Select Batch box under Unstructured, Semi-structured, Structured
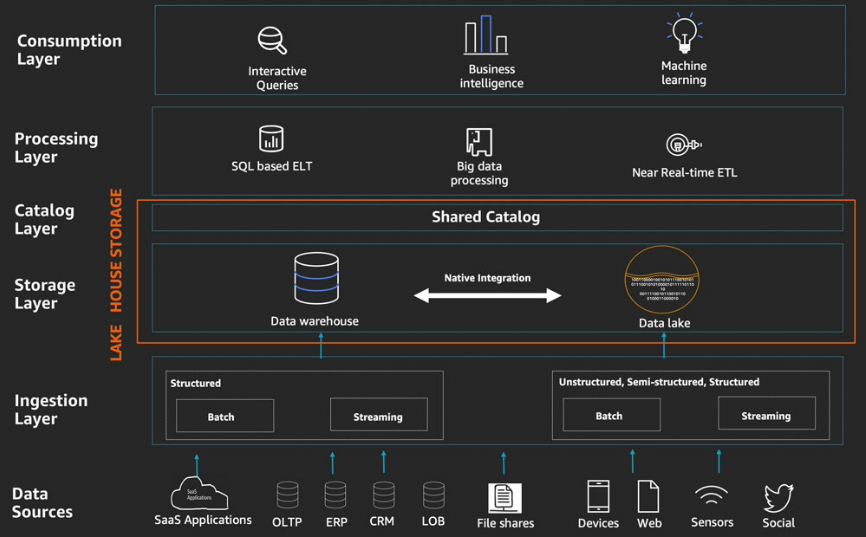 click(x=612, y=414)
